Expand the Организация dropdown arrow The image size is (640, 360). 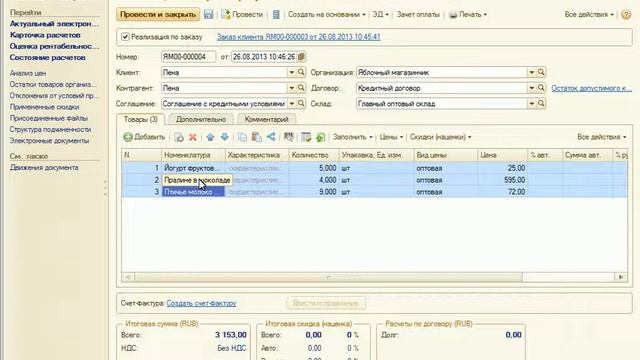click(531, 72)
